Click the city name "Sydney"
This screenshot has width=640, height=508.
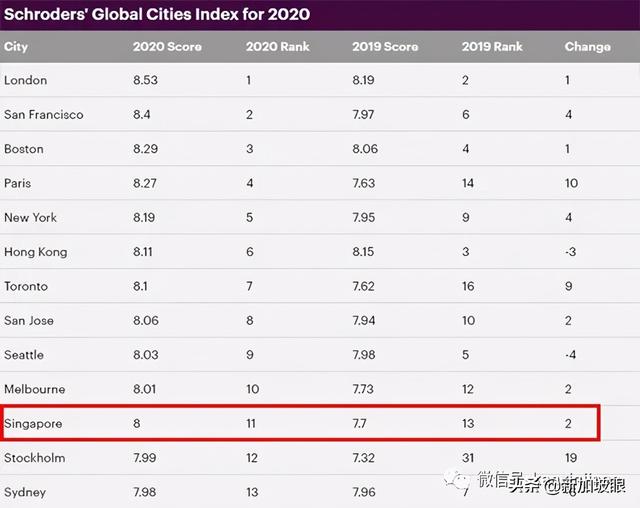point(25,492)
